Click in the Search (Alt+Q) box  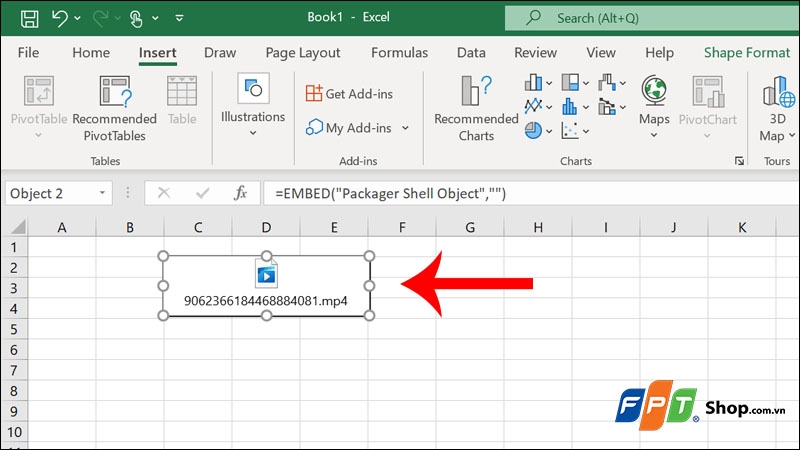coord(652,18)
